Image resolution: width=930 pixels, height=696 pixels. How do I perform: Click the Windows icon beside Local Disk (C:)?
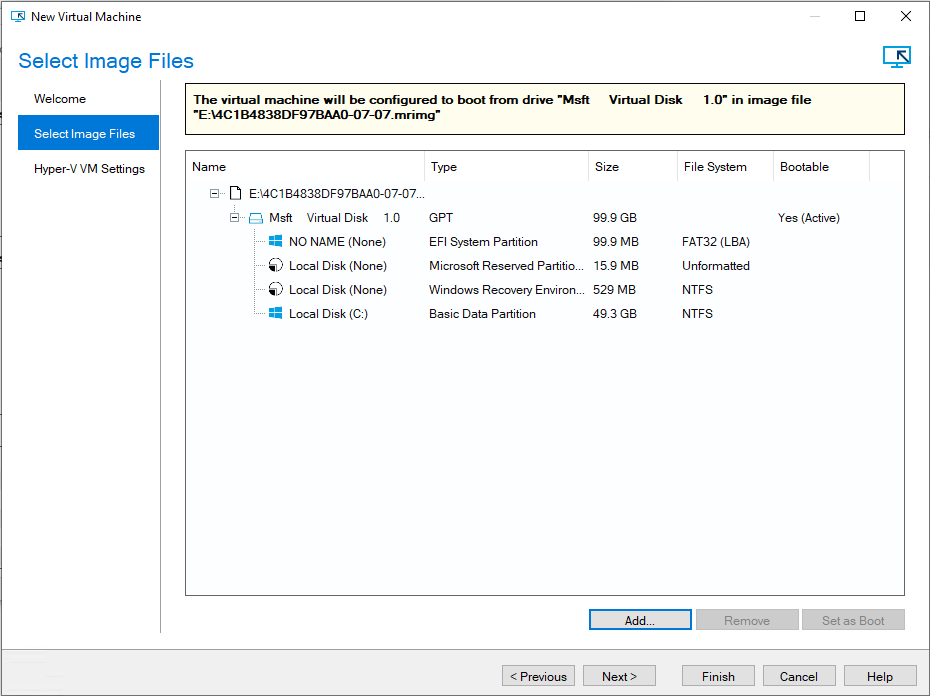276,314
